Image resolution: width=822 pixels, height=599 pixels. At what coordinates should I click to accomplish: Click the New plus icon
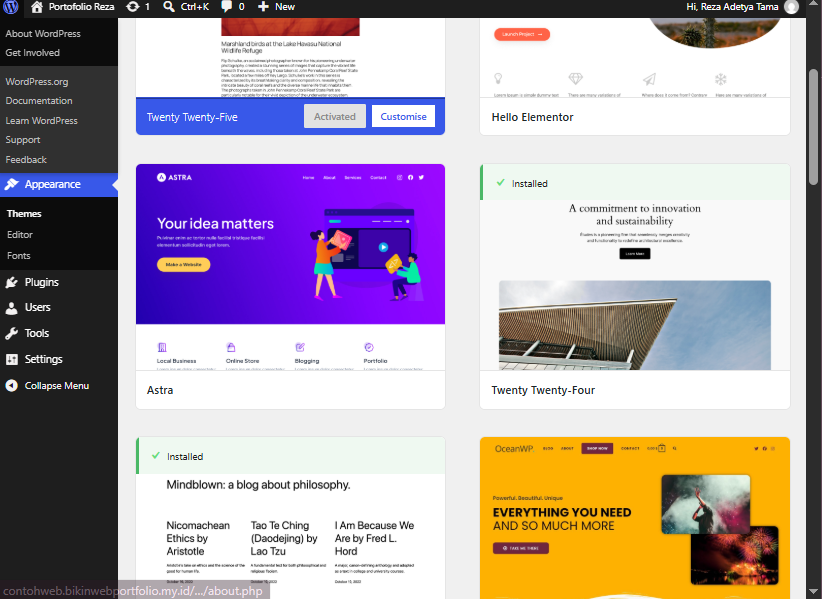[x=263, y=7]
